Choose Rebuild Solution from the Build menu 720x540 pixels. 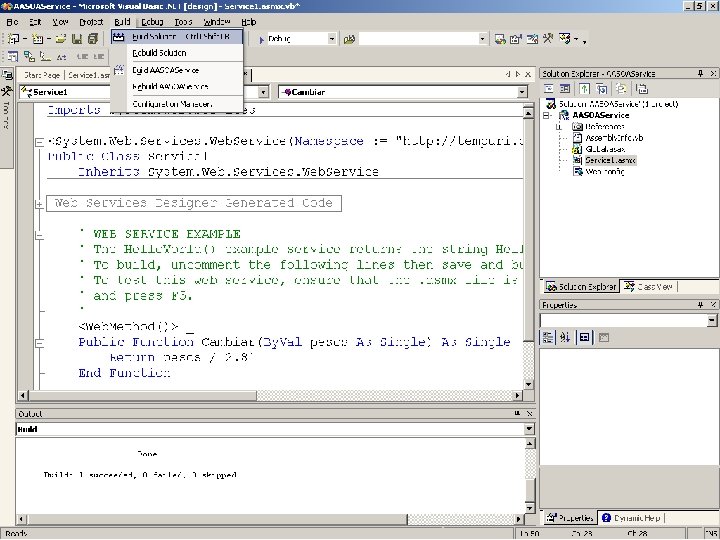[177, 53]
